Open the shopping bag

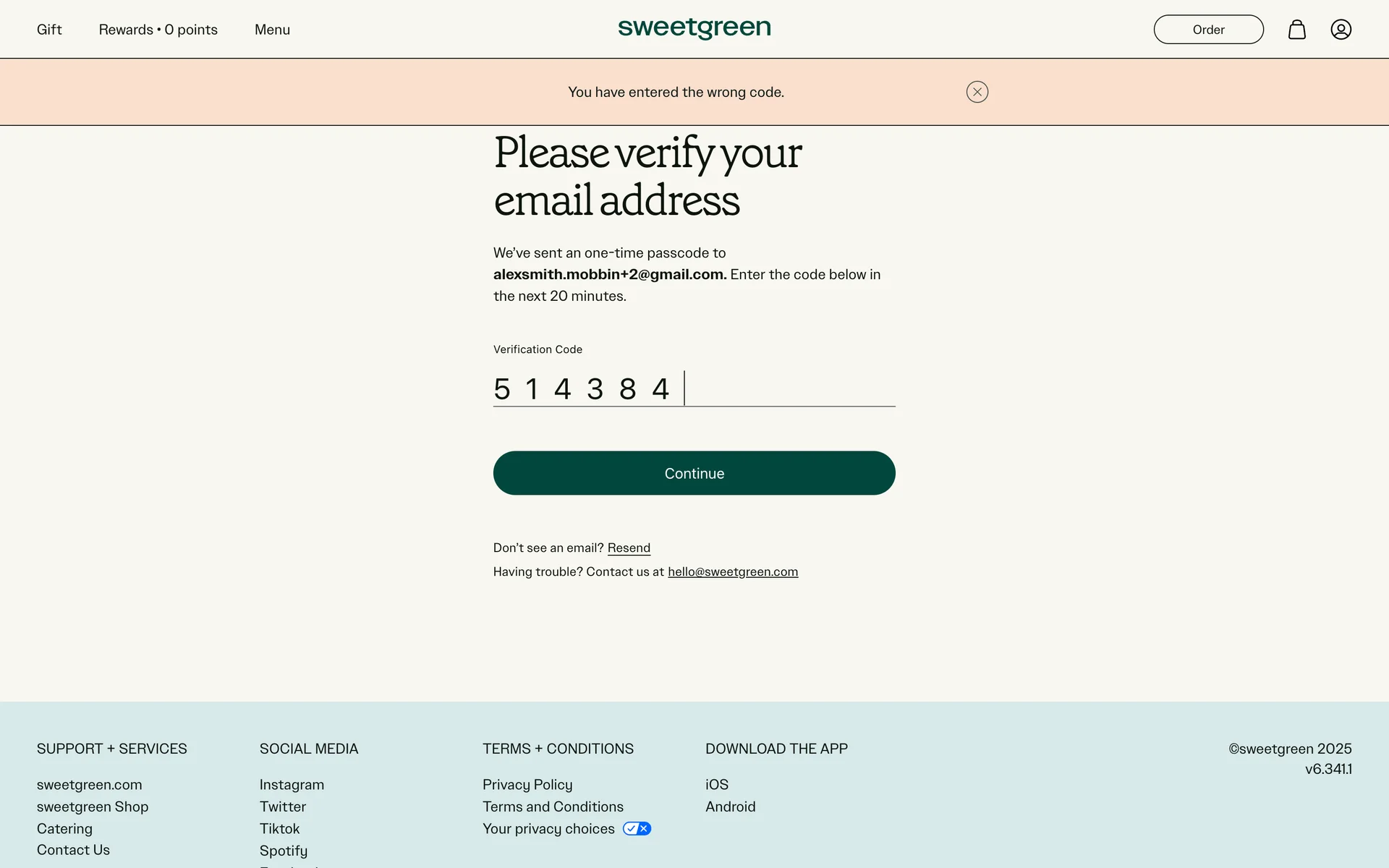[1297, 30]
